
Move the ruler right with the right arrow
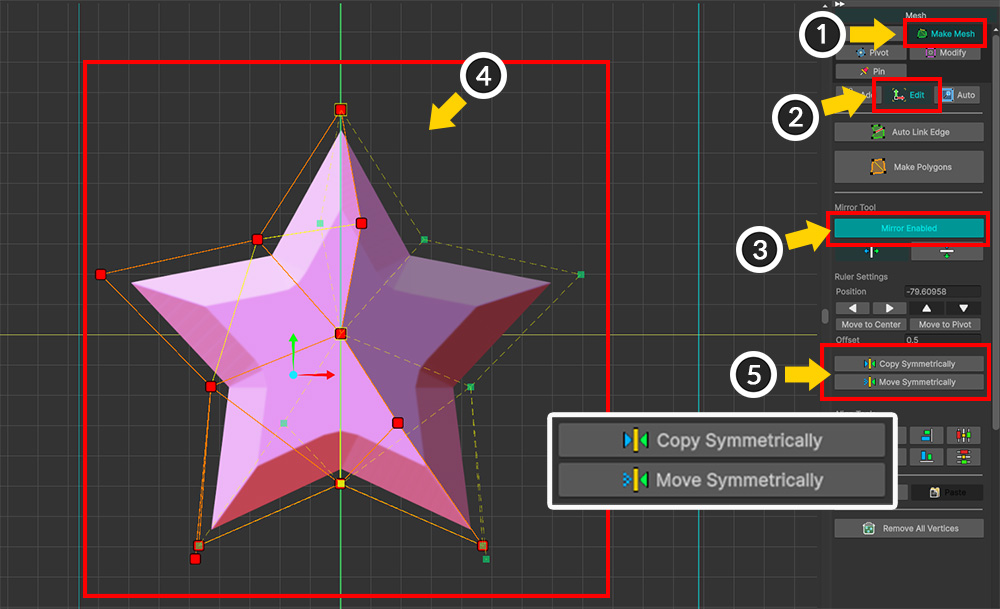[889, 309]
